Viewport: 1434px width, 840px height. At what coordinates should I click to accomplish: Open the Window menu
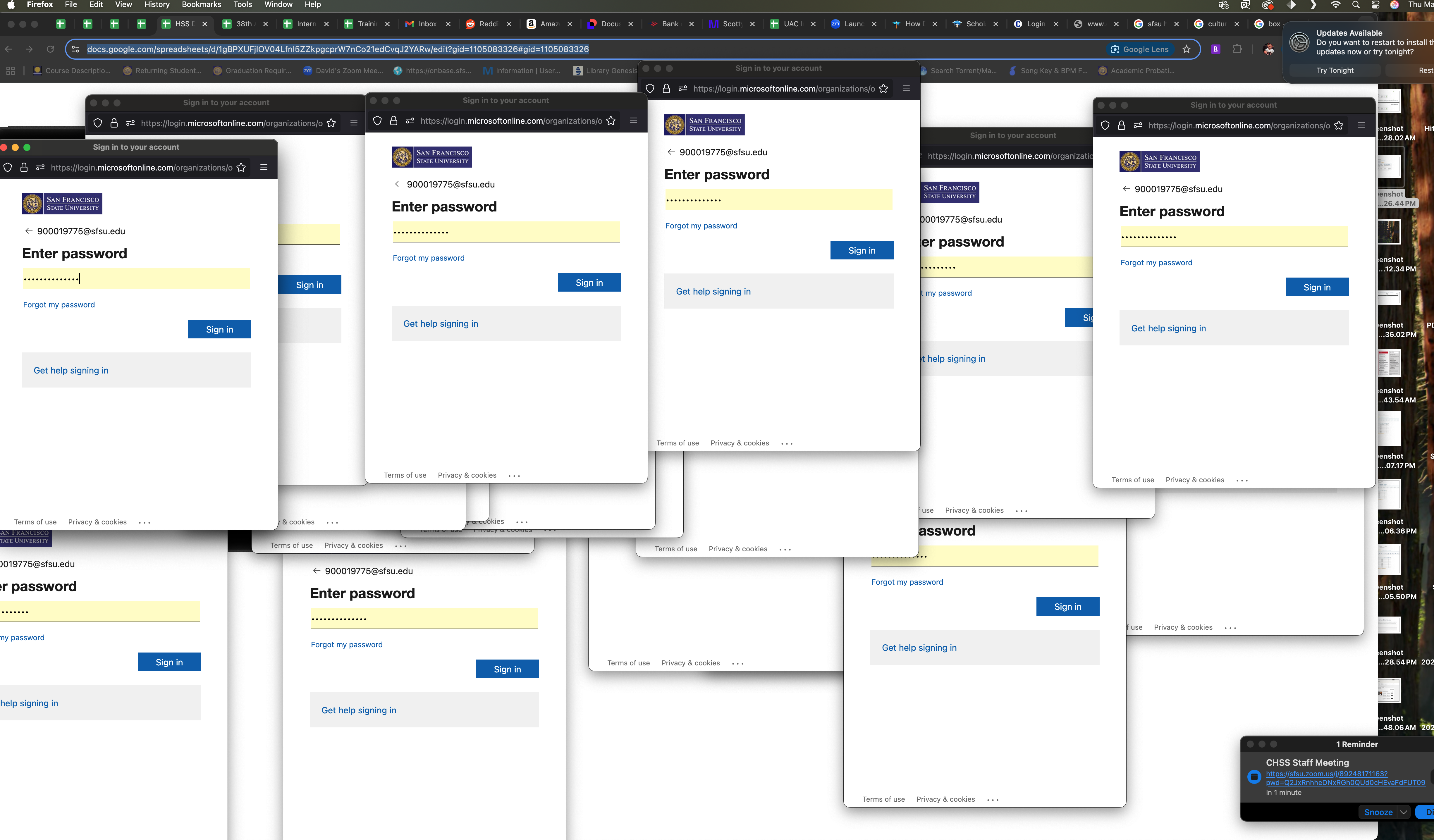[278, 5]
